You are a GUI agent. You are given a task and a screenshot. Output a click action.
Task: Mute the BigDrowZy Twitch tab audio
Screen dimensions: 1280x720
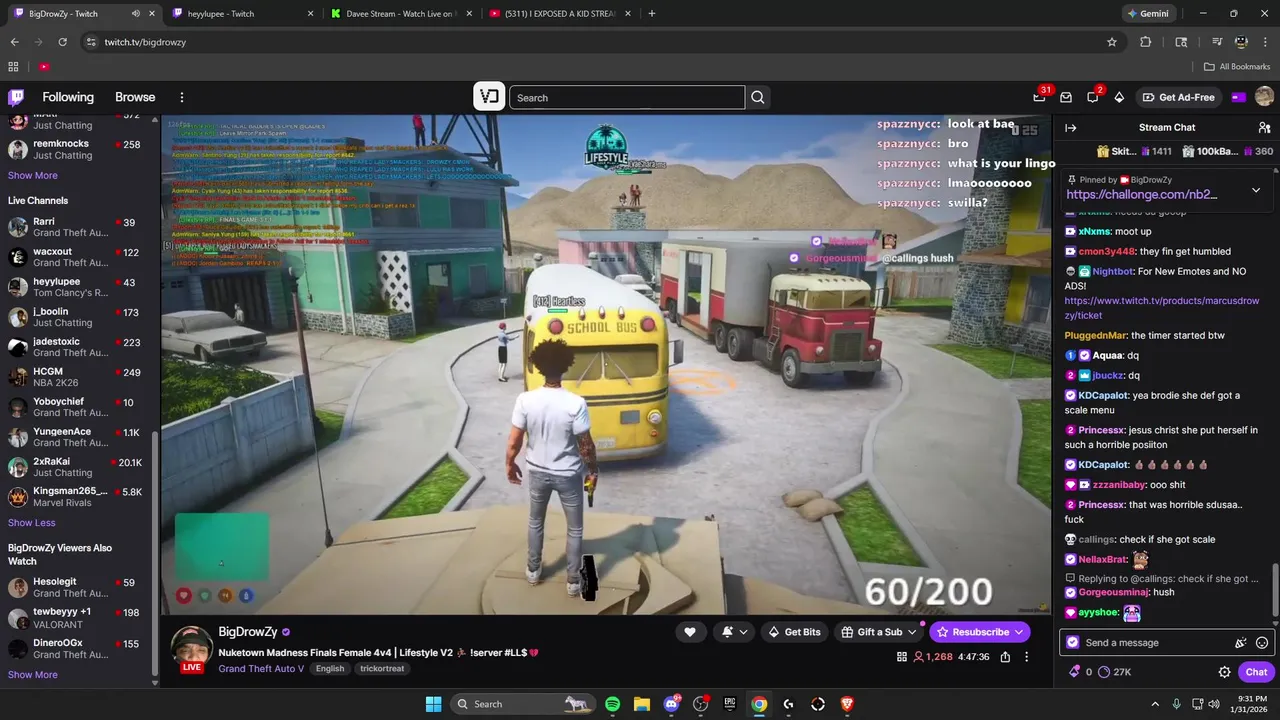[x=136, y=14]
